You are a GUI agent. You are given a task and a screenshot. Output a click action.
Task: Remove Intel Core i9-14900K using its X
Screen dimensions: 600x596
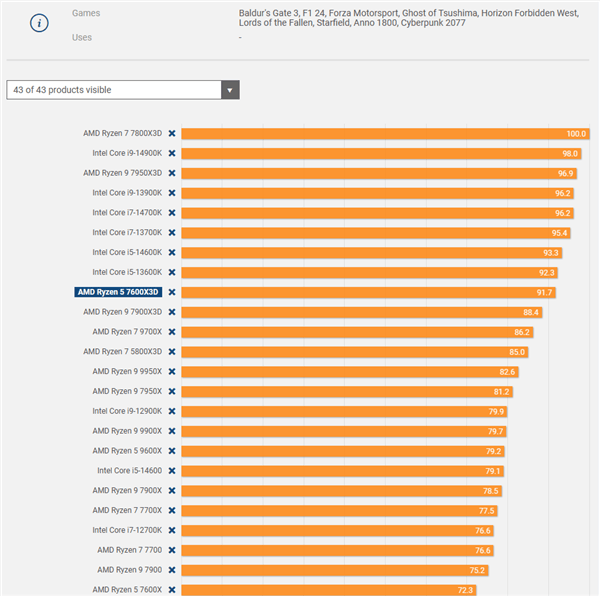(172, 153)
